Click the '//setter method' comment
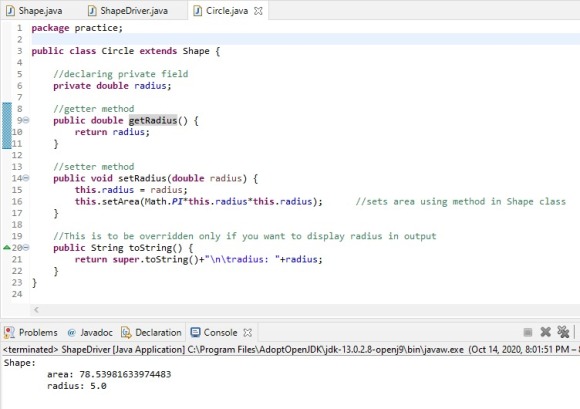The height and width of the screenshot is (409, 580). pos(94,167)
